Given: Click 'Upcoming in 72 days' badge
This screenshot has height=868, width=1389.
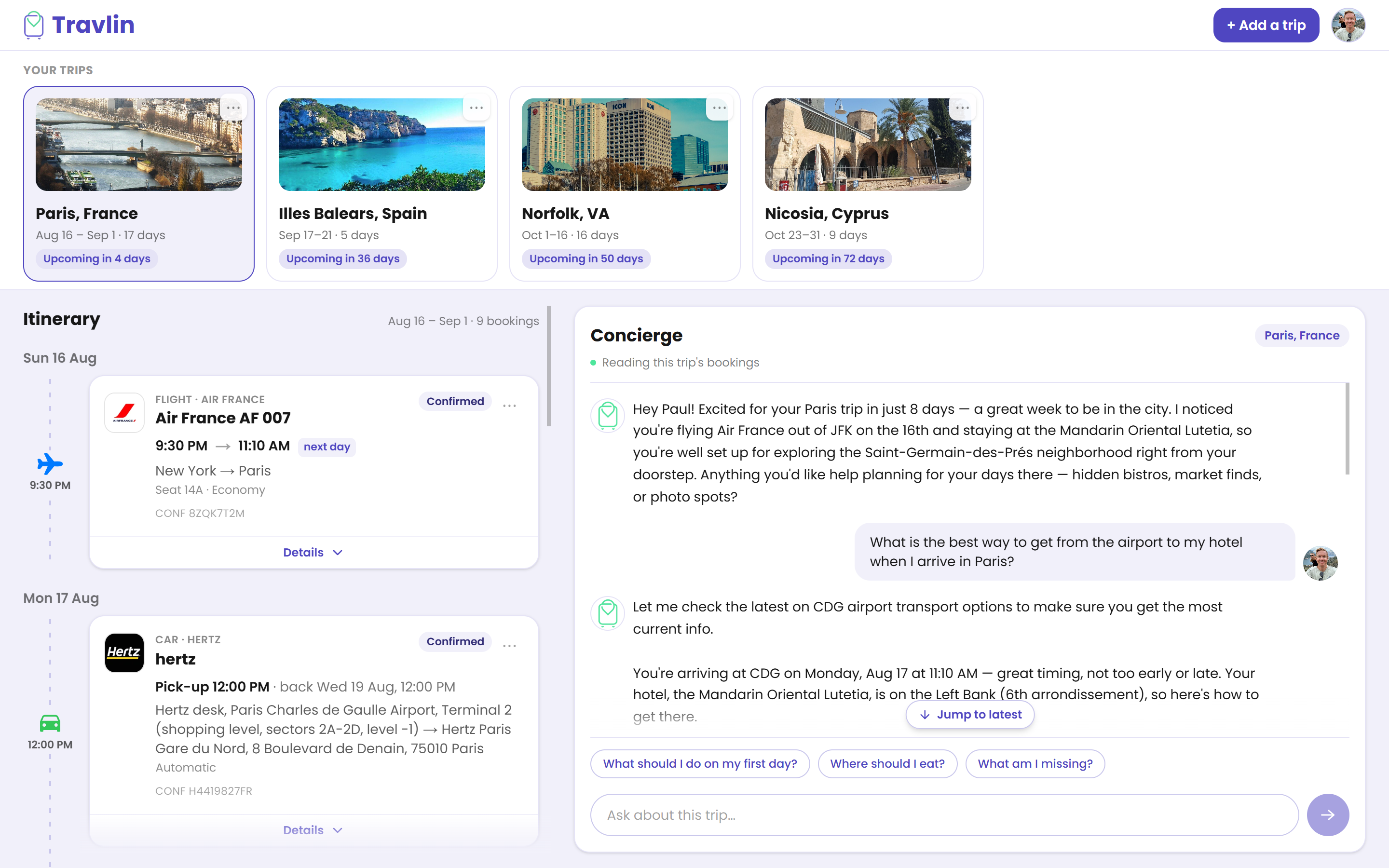Looking at the screenshot, I should click(828, 259).
